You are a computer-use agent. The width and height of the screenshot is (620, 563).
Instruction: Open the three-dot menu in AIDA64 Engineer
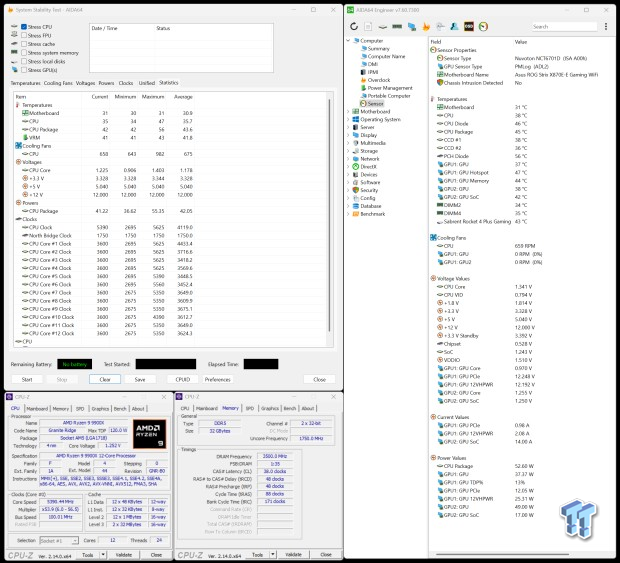[x=606, y=26]
